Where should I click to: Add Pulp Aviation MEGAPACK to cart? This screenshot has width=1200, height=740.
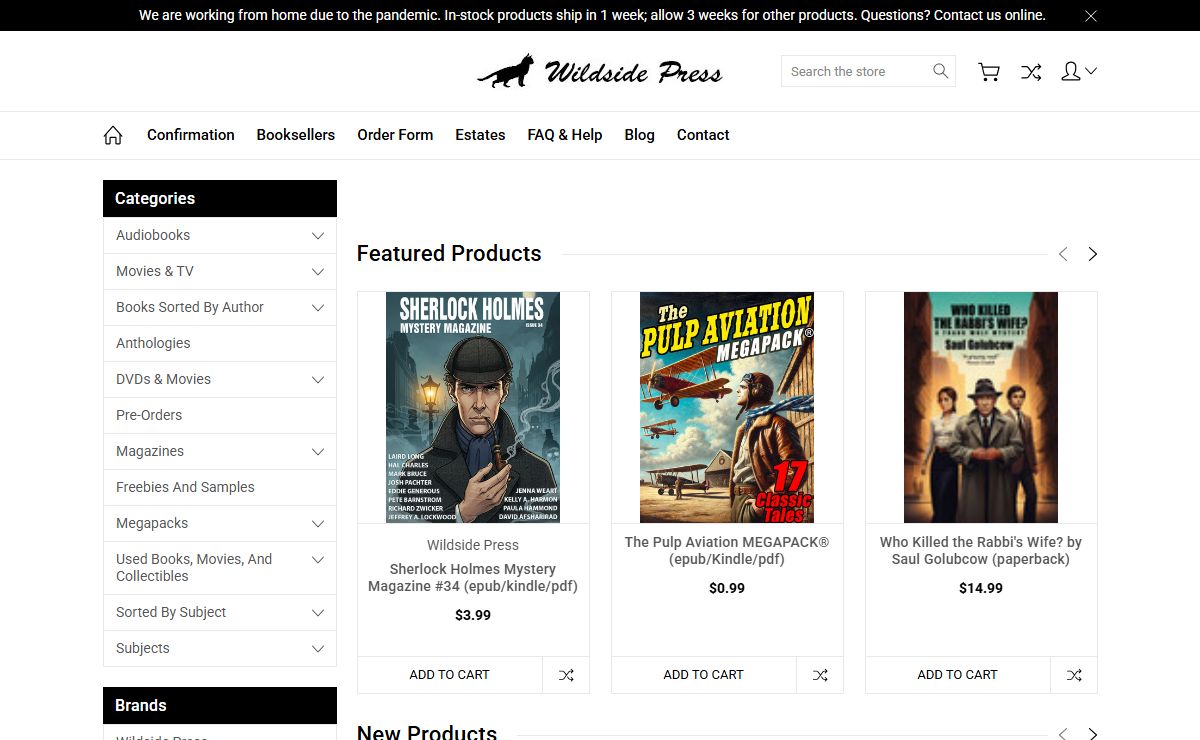point(703,675)
